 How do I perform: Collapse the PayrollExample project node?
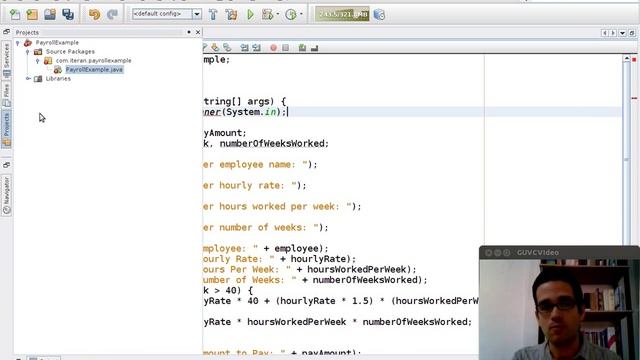click(18, 42)
